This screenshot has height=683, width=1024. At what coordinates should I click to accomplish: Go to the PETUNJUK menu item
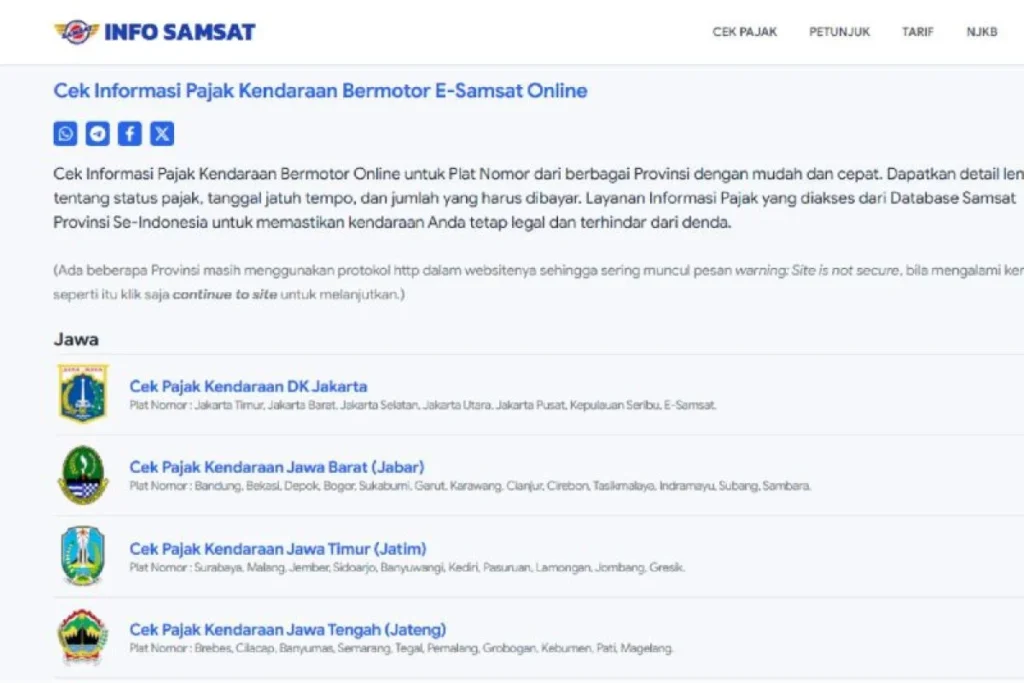[839, 31]
